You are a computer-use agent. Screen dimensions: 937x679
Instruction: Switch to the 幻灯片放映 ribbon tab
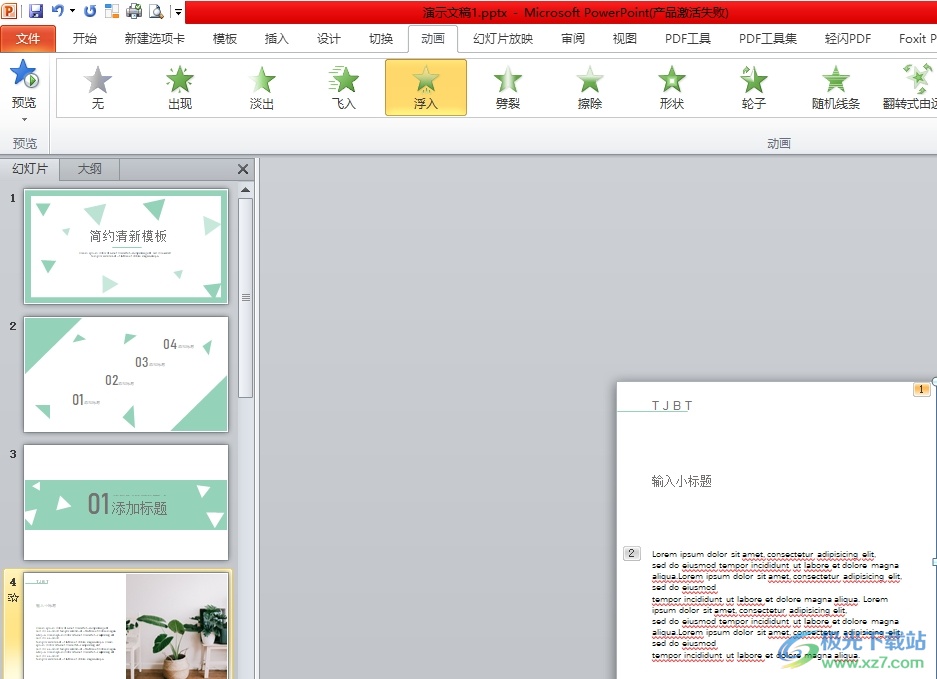pos(503,39)
